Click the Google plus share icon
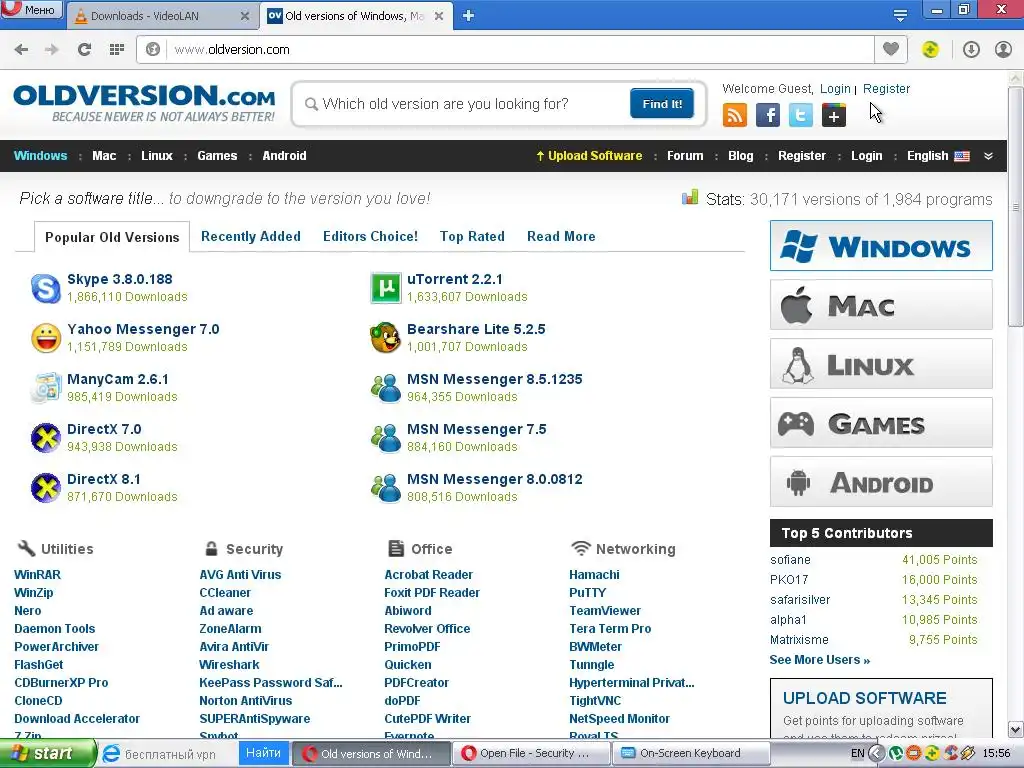Image resolution: width=1024 pixels, height=768 pixels. (834, 116)
